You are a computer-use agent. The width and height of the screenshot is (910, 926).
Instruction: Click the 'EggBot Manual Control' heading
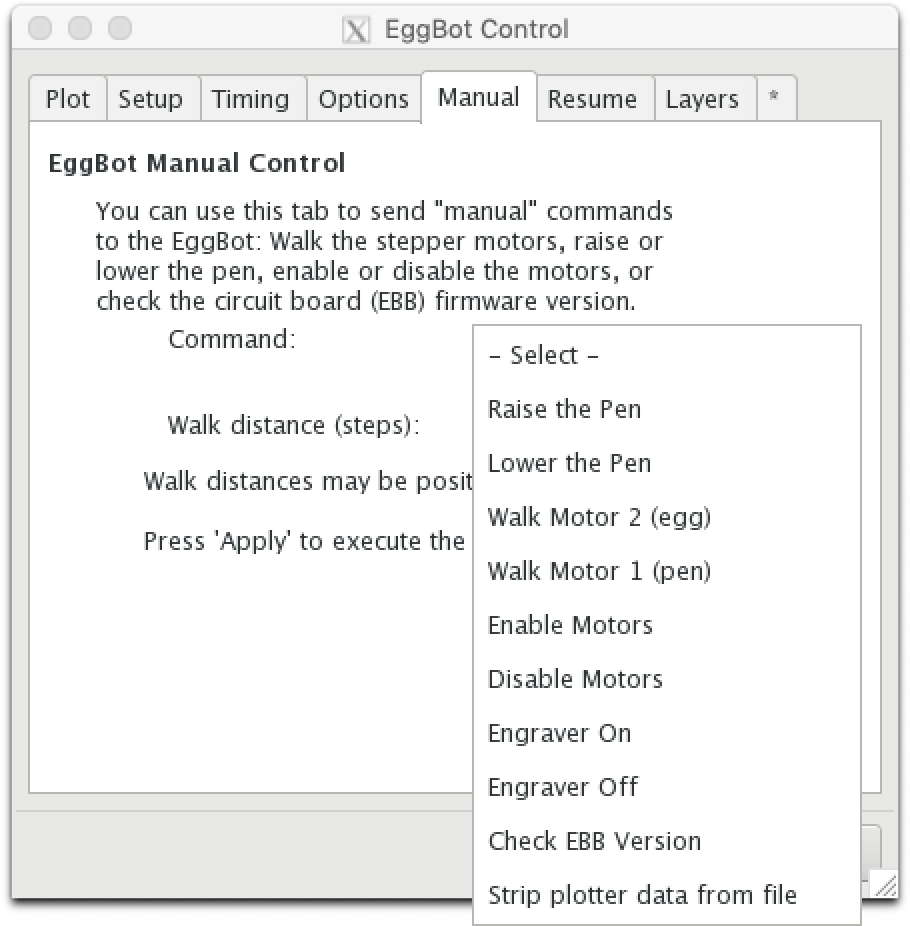tap(197, 163)
